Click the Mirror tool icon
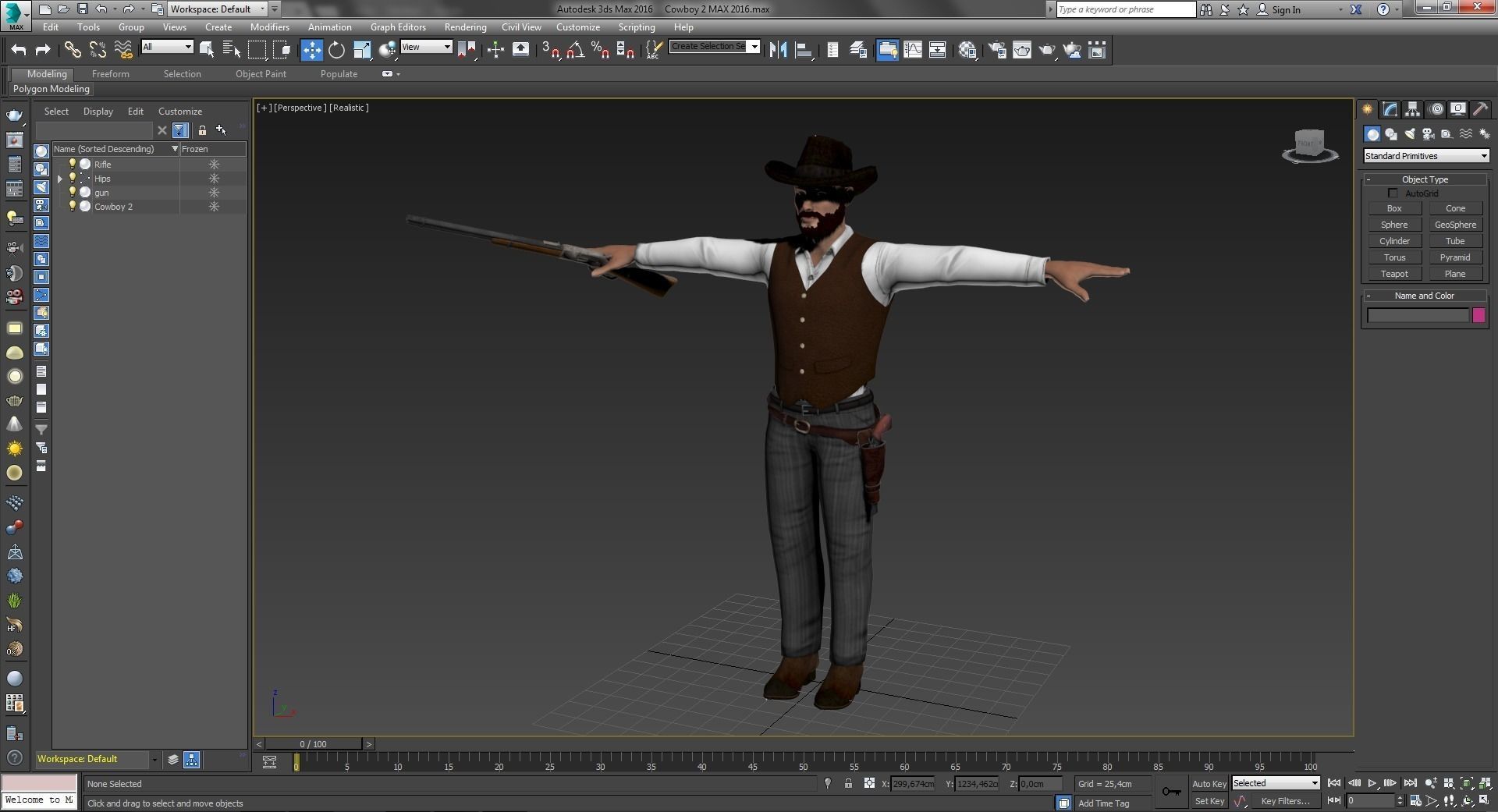 point(778,50)
